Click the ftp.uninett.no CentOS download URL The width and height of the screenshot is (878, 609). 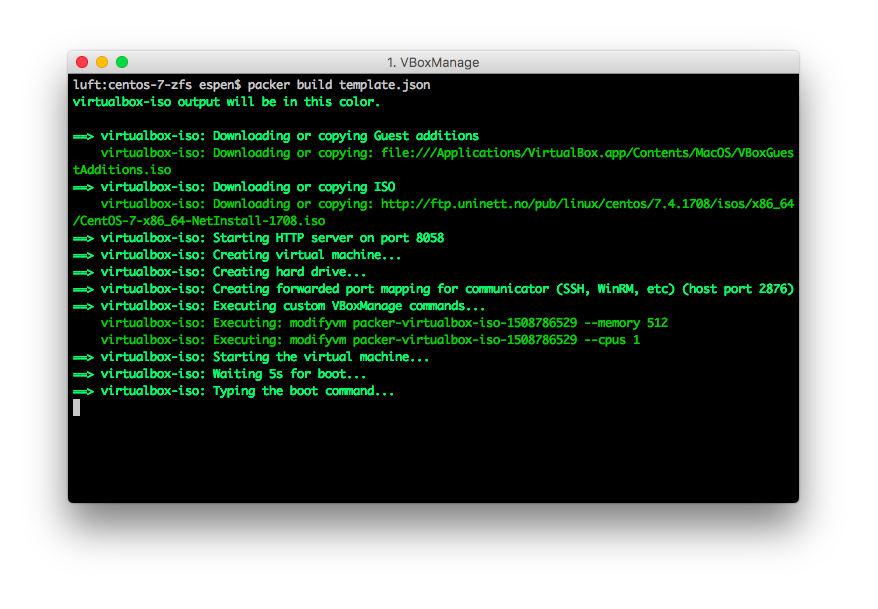[587, 204]
